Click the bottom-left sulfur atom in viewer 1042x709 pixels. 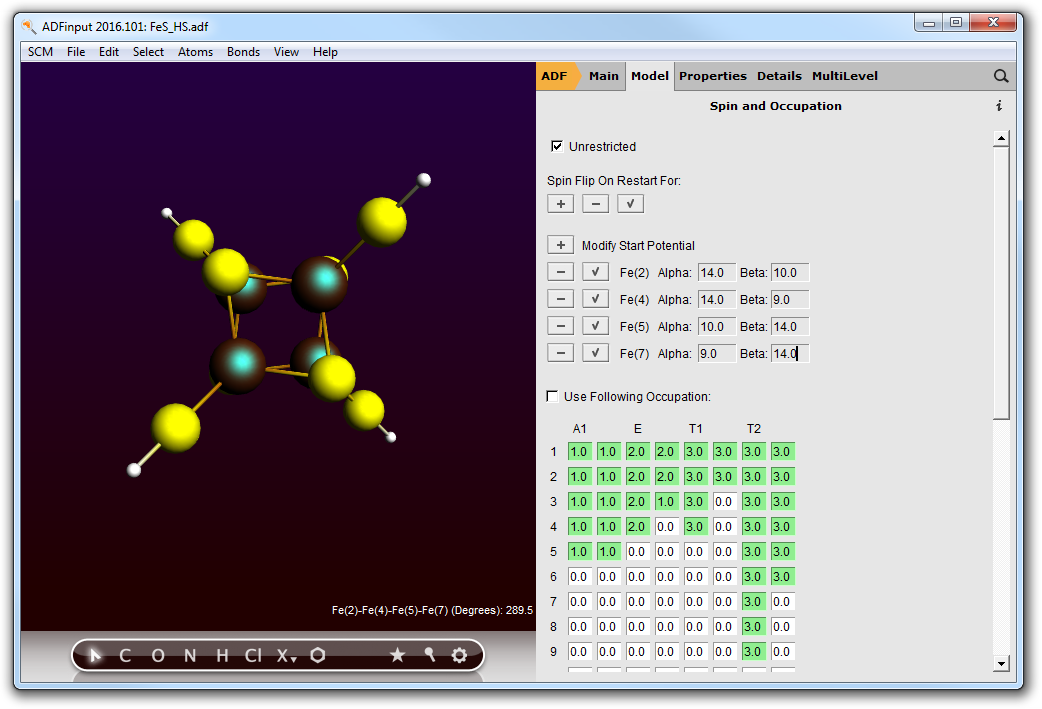coord(175,428)
